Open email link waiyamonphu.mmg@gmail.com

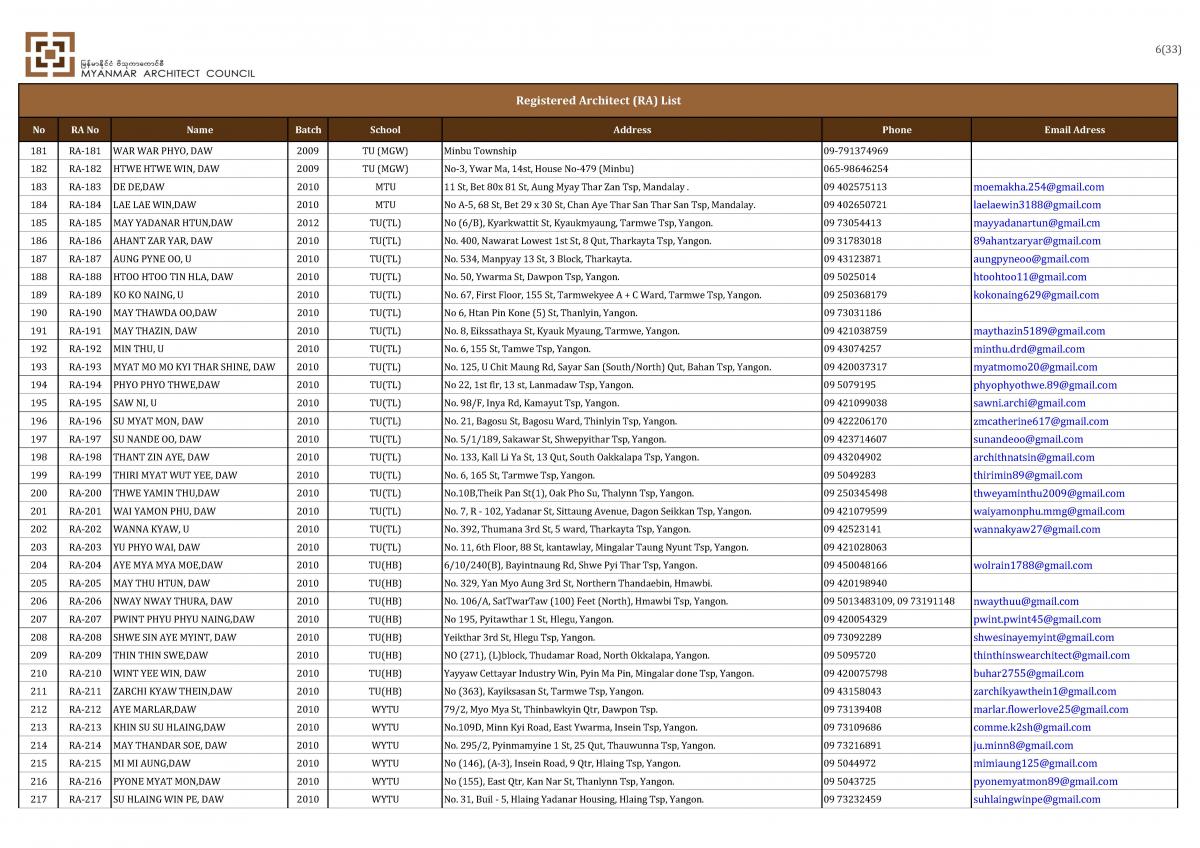(1048, 511)
